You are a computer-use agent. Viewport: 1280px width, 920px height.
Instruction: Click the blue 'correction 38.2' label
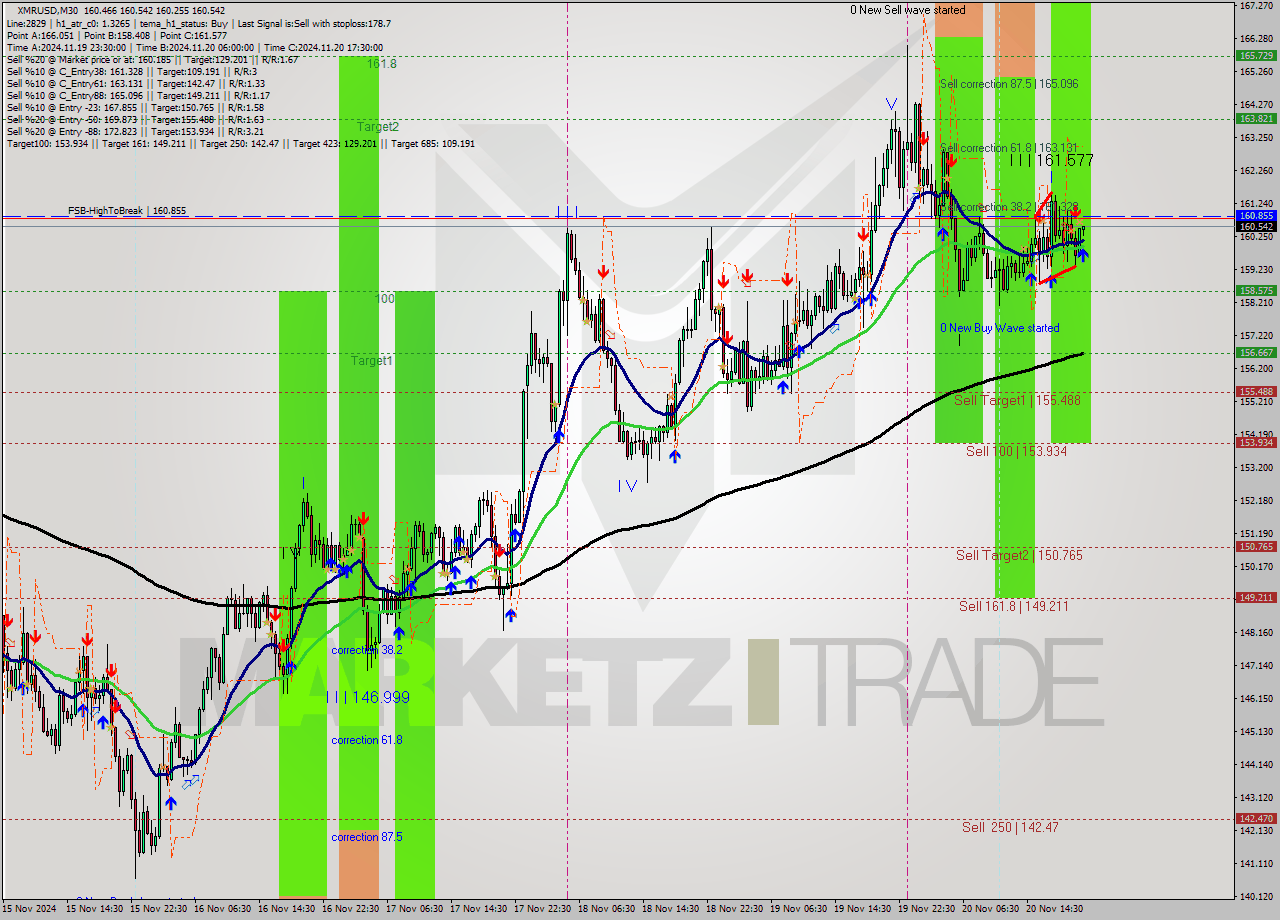[367, 650]
